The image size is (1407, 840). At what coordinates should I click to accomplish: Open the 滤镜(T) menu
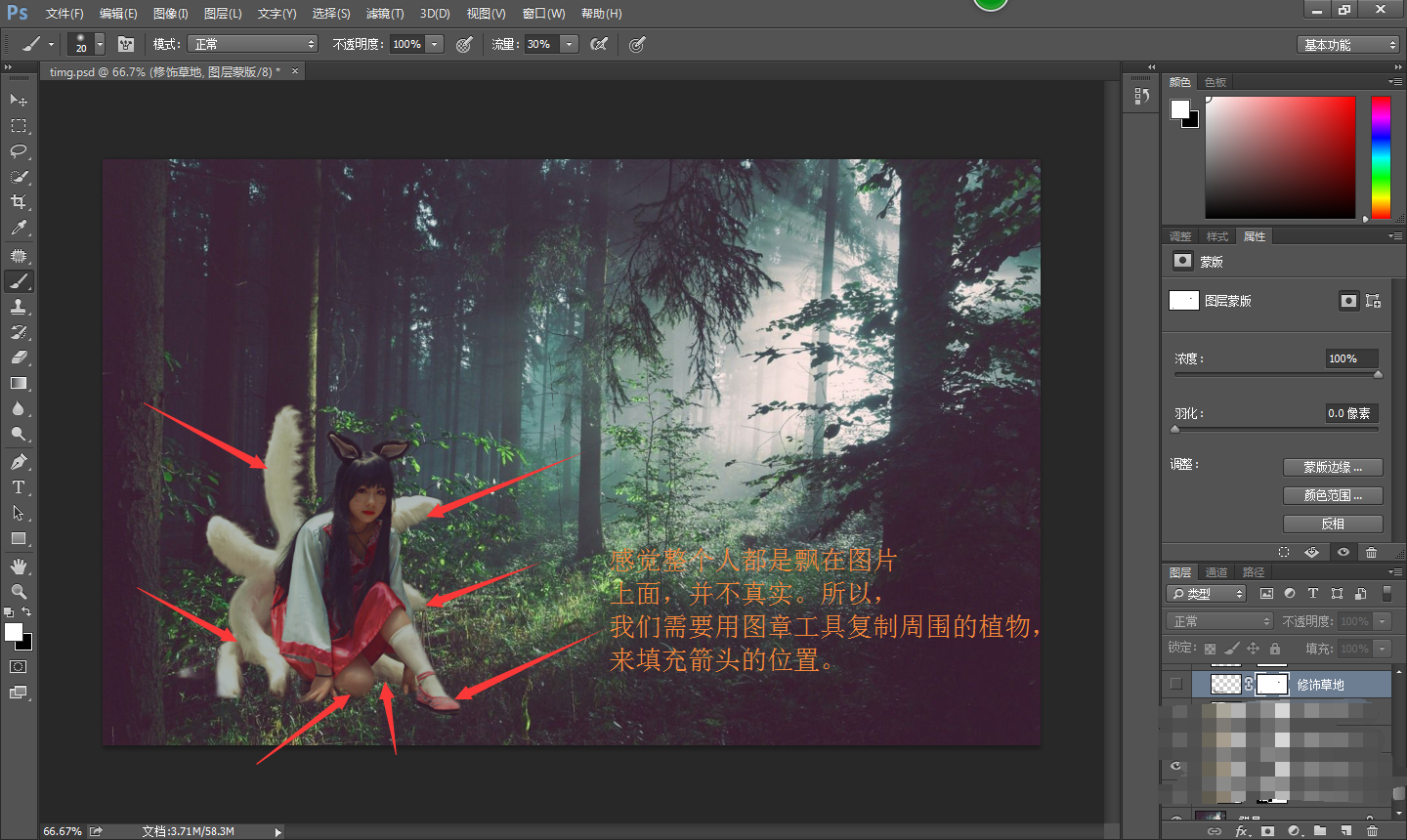(385, 14)
